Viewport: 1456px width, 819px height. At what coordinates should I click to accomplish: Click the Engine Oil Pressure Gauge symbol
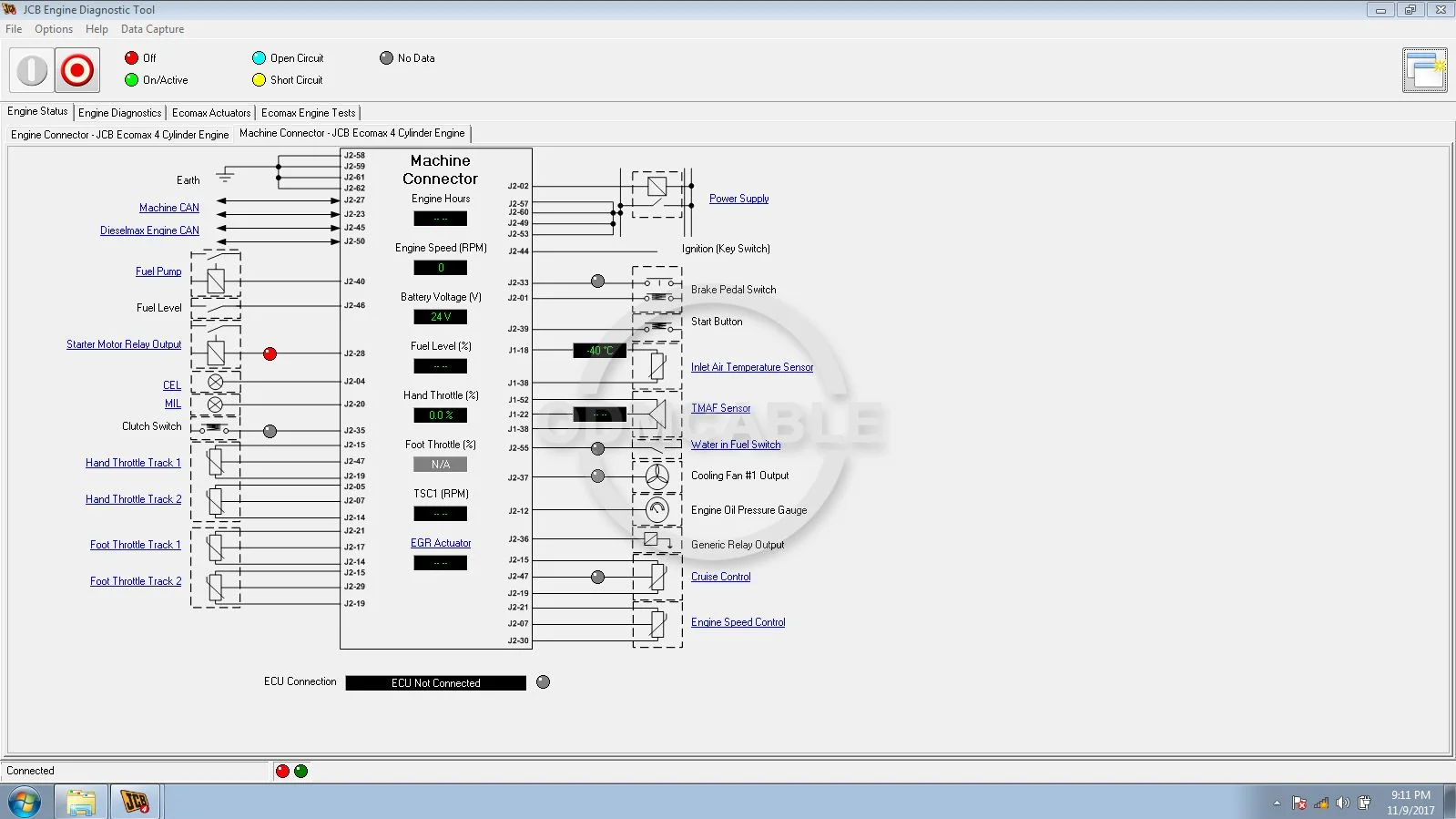[x=657, y=510]
